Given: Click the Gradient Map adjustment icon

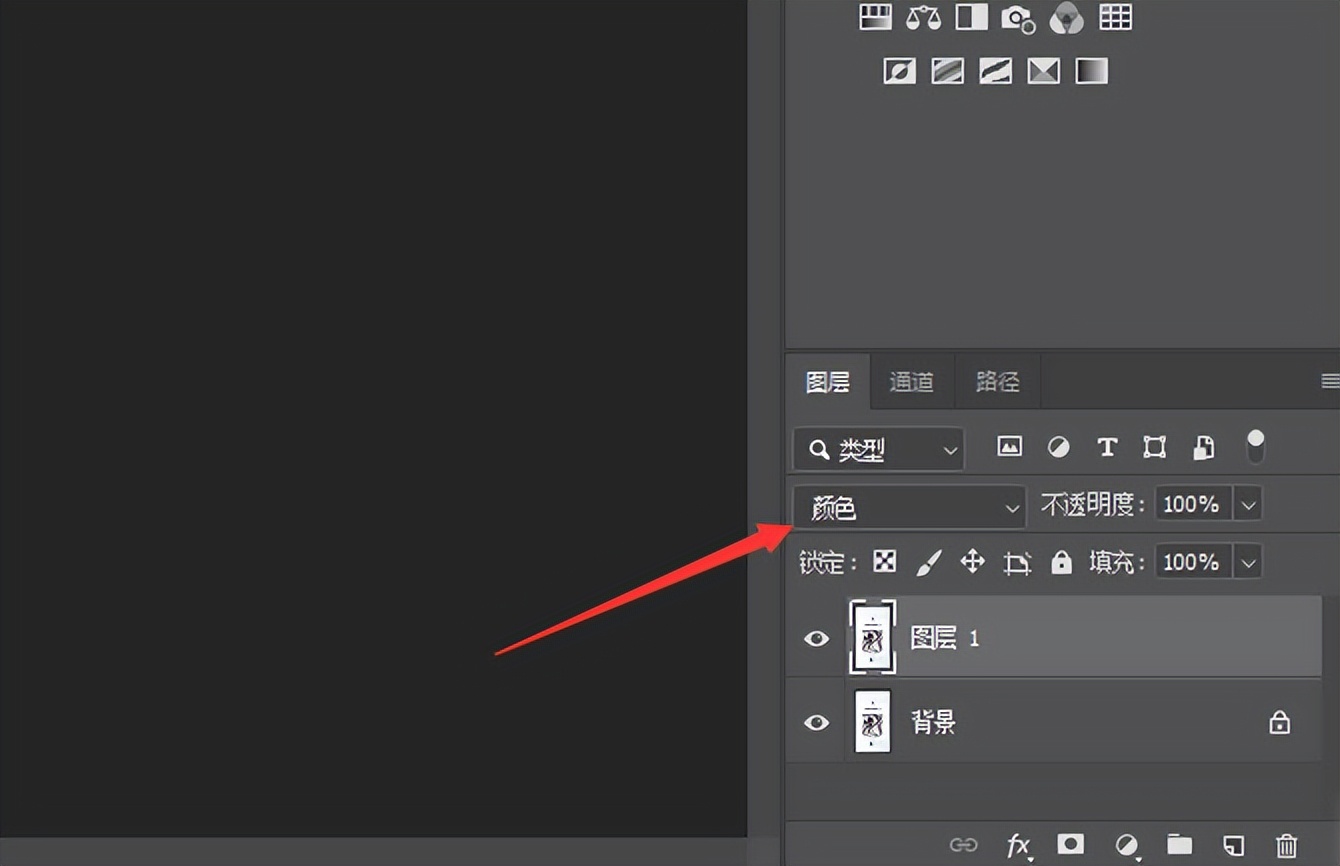Looking at the screenshot, I should 1091,71.
